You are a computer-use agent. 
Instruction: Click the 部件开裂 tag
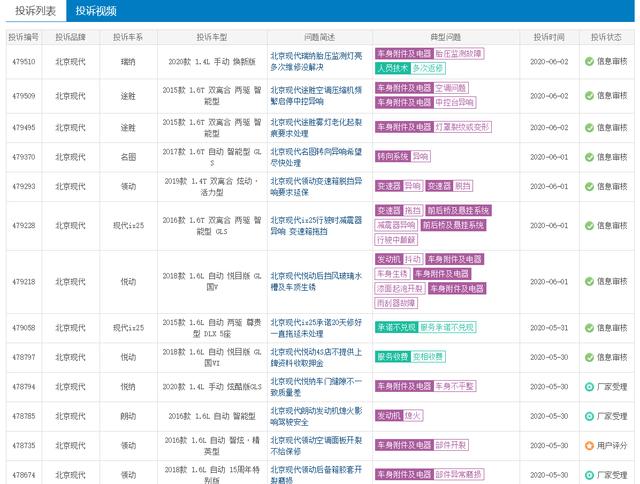[451, 445]
